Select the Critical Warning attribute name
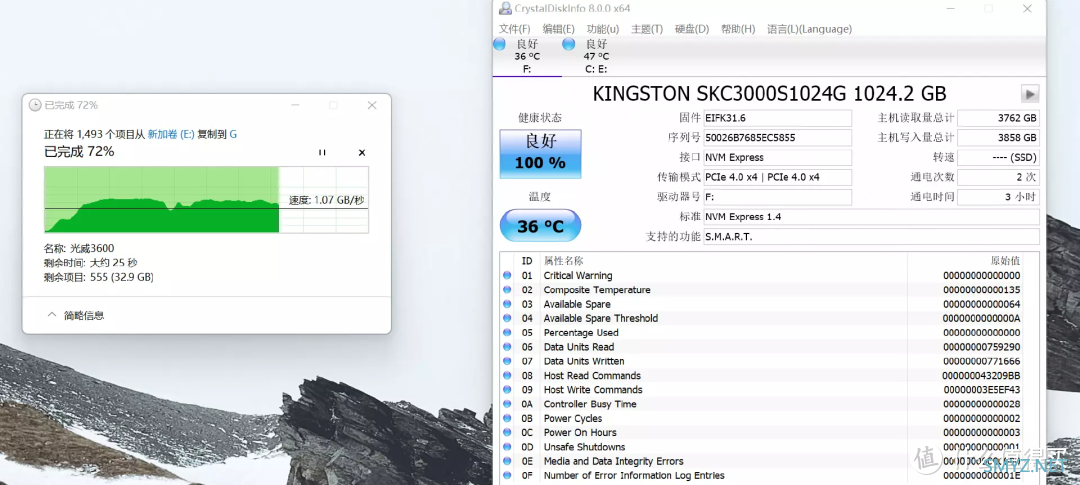Screen dimensions: 1080x485 pyautogui.click(x=578, y=276)
